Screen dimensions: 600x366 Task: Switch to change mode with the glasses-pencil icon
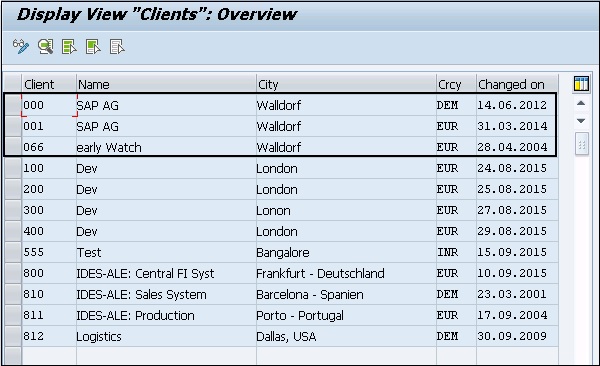pyautogui.click(x=21, y=47)
